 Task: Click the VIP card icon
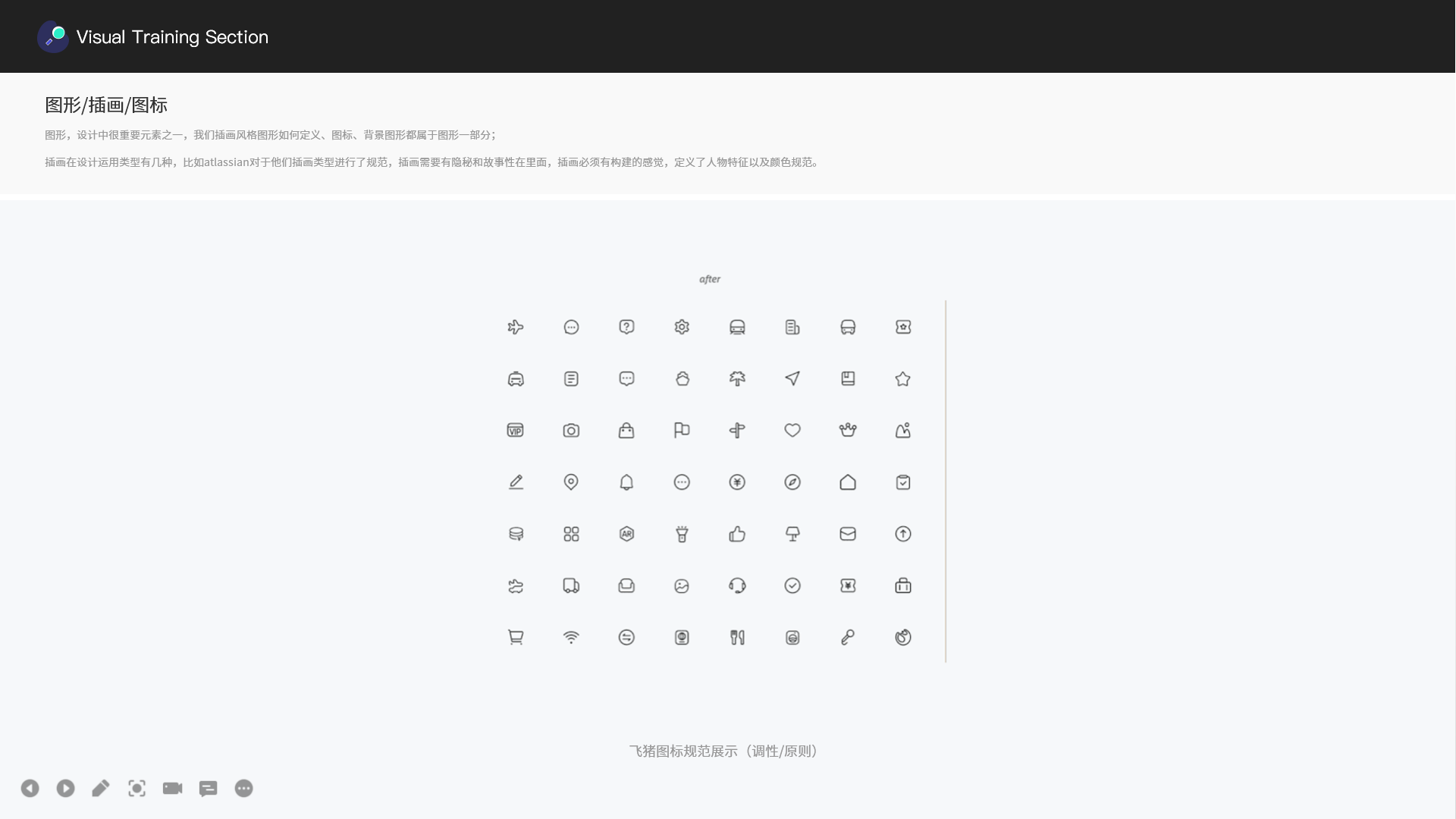516,430
